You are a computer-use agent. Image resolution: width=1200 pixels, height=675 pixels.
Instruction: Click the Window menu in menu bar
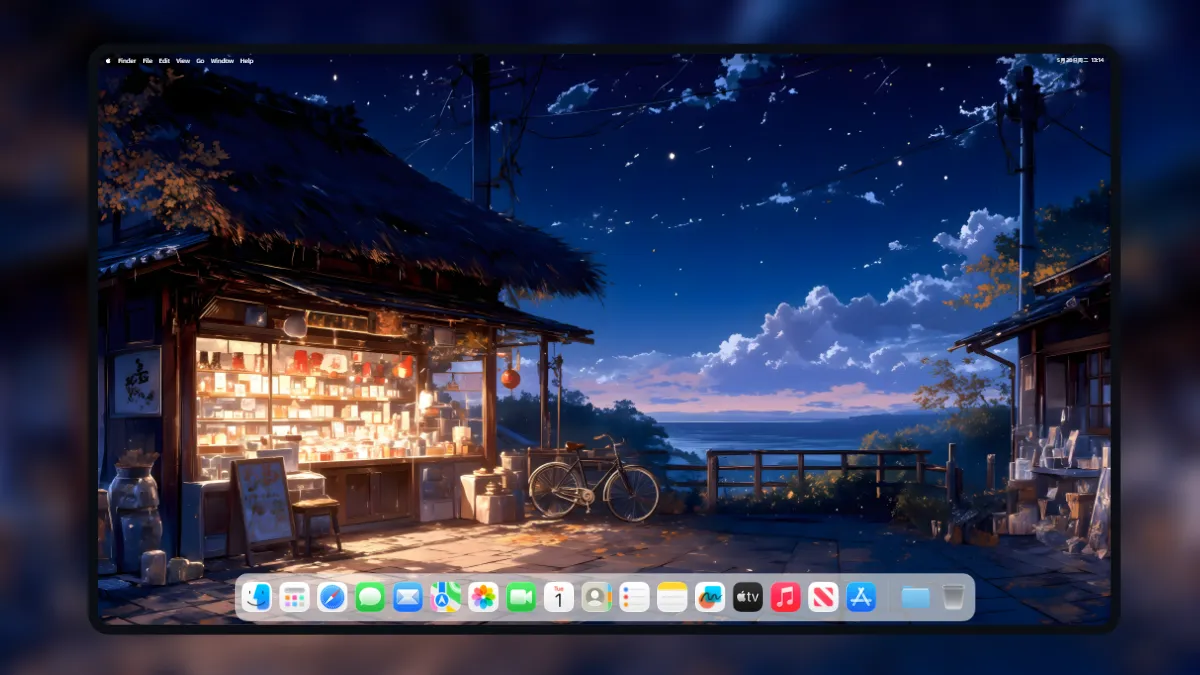coord(222,61)
